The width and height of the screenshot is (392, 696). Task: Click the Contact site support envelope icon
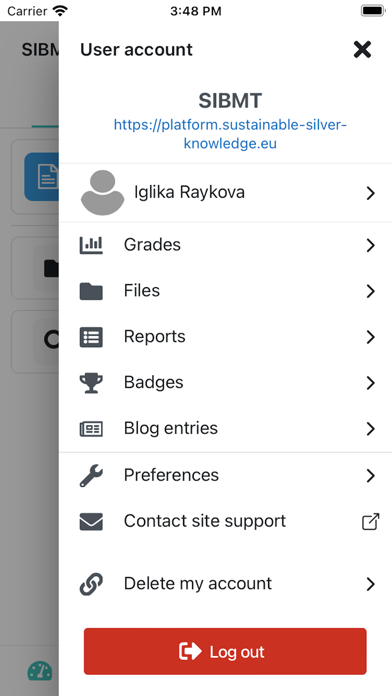91,522
